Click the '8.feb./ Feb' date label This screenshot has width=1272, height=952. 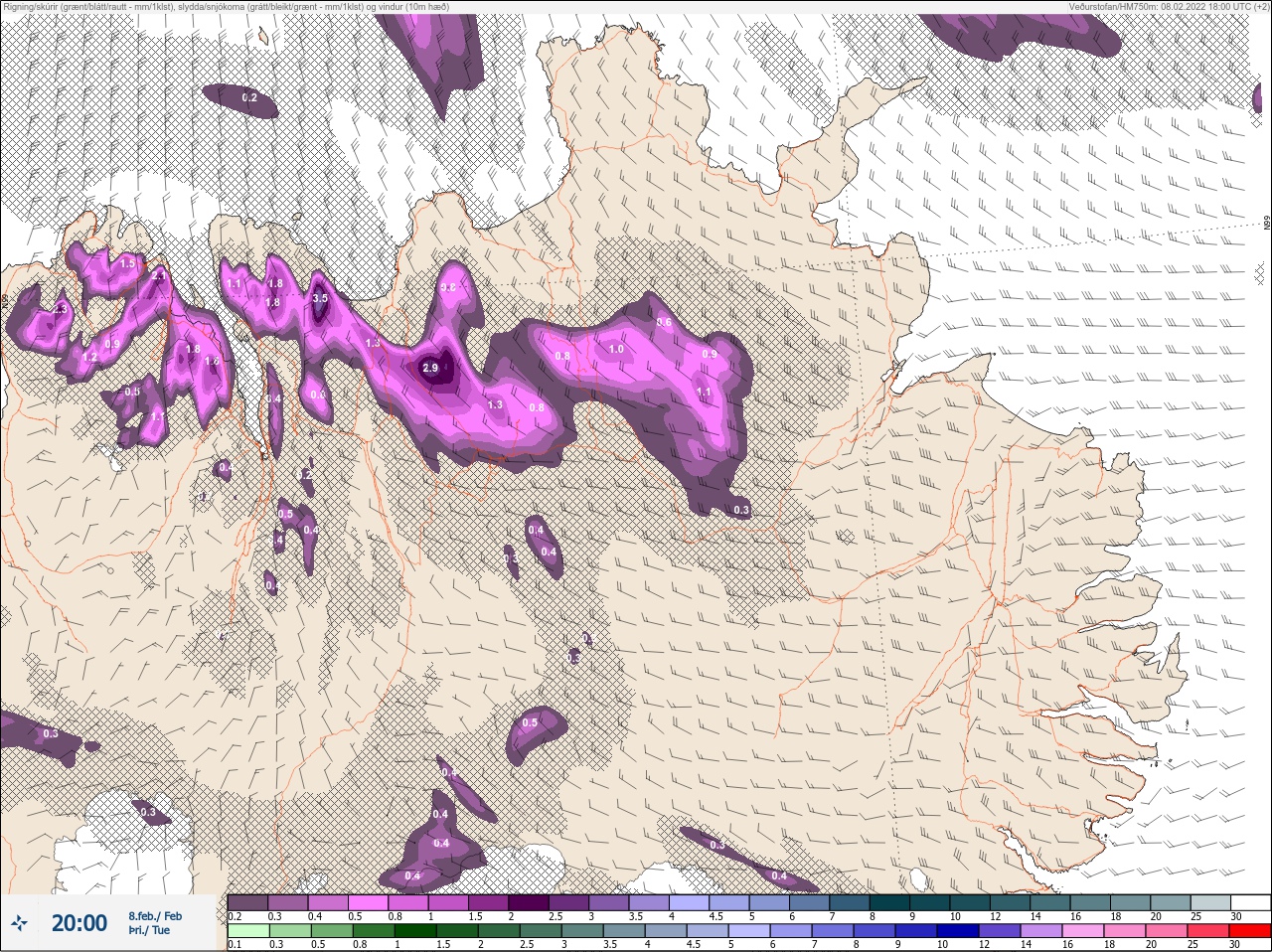pos(155,916)
